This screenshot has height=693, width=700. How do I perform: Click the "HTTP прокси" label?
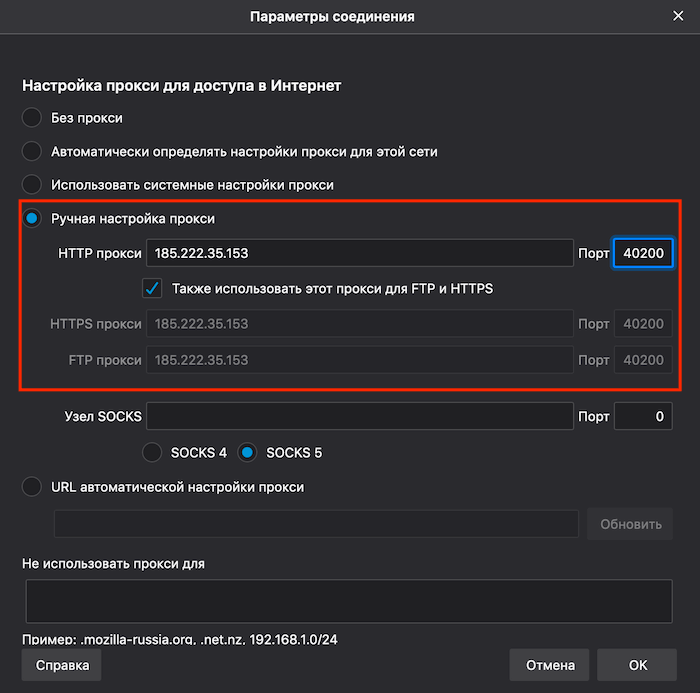[100, 253]
